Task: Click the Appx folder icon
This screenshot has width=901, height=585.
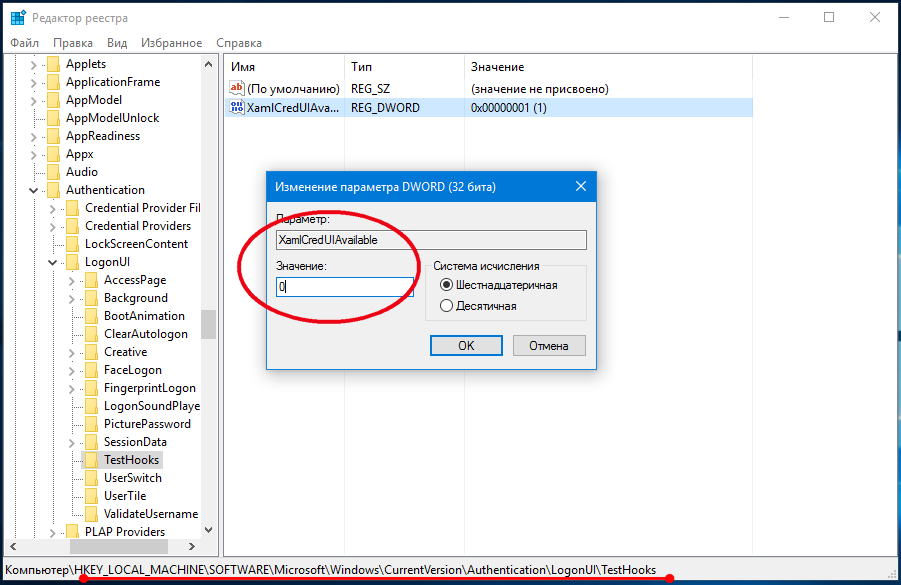Action: point(53,154)
